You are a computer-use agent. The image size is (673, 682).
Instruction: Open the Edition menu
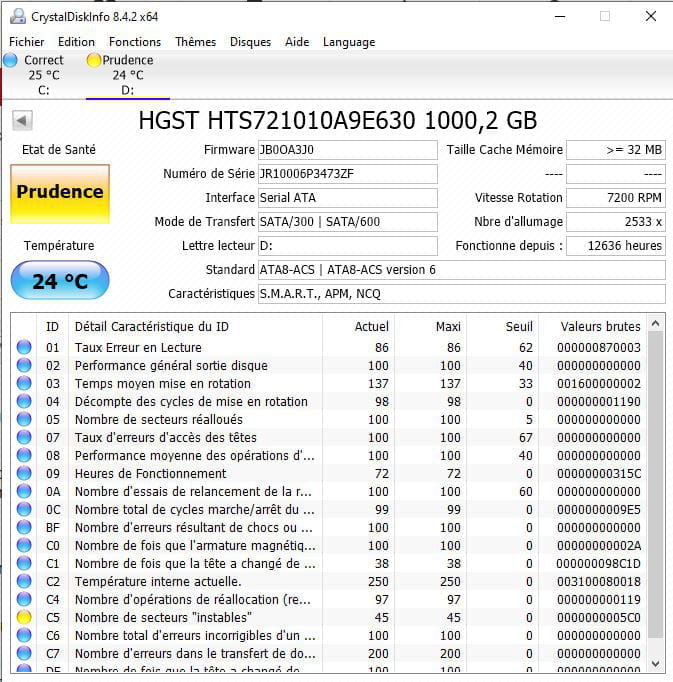76,42
